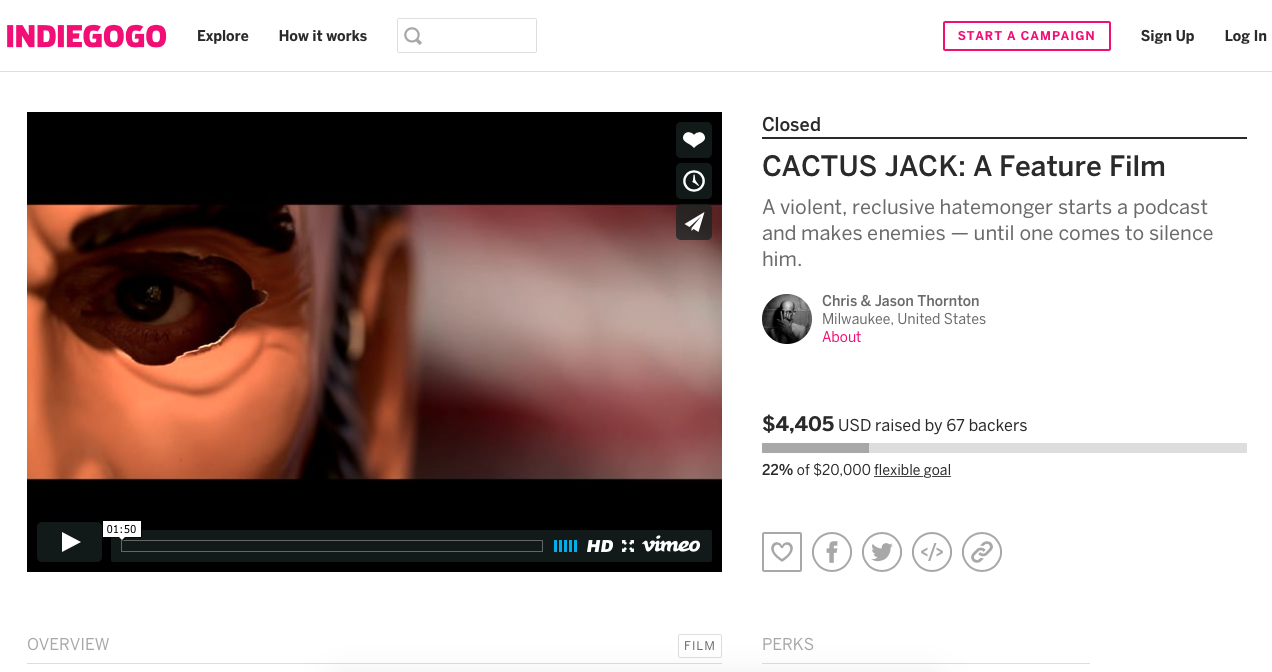The image size is (1272, 672).
Task: Open Chris & Jason Thornton profile
Action: pyautogui.click(x=900, y=301)
